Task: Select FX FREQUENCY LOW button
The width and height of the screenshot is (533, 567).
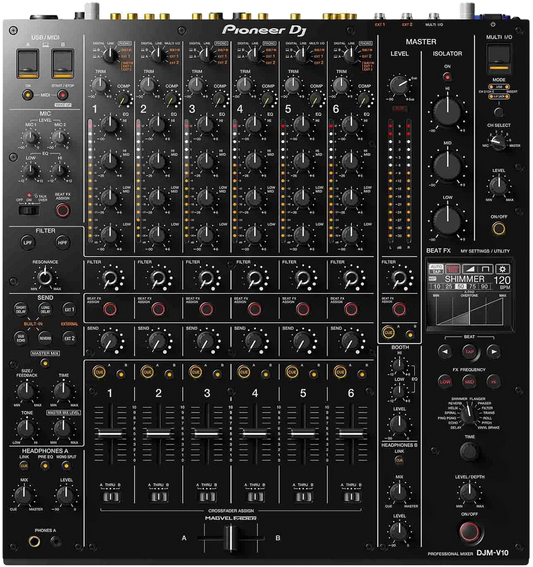Action: [x=445, y=381]
